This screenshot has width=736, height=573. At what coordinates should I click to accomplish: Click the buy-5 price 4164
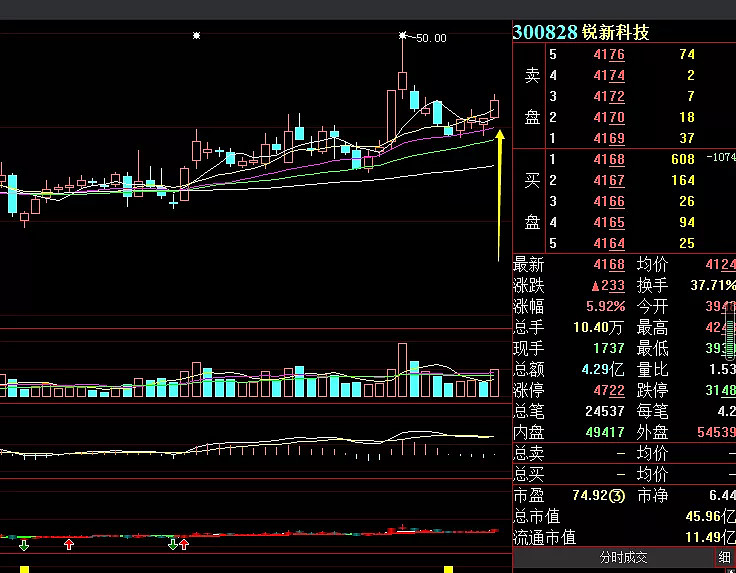tap(609, 244)
